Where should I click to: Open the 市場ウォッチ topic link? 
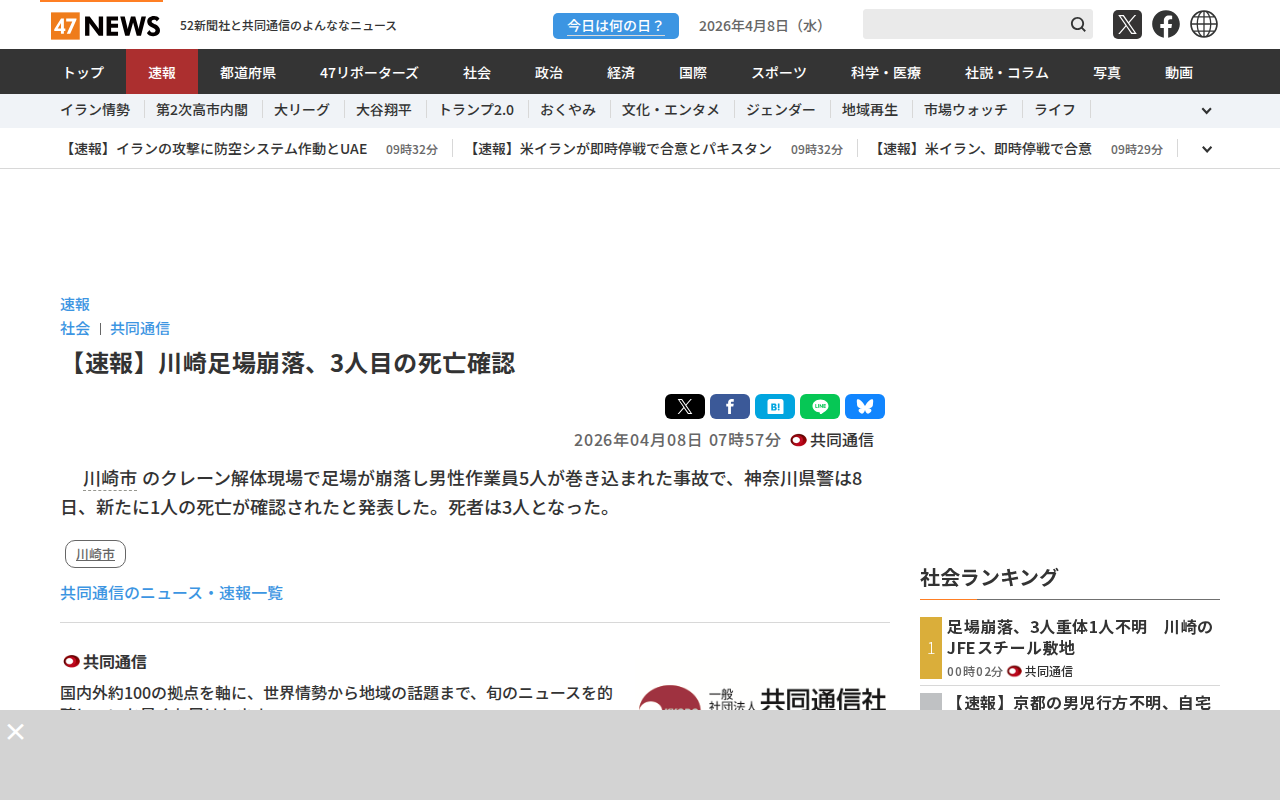pos(966,110)
